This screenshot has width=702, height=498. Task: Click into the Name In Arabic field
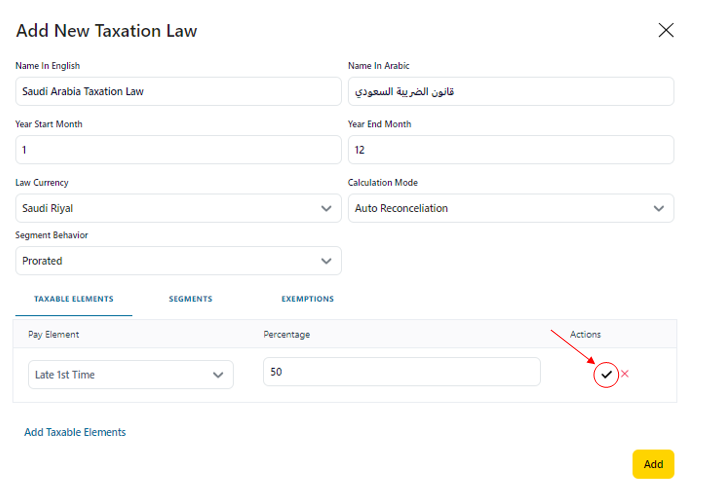click(x=510, y=92)
